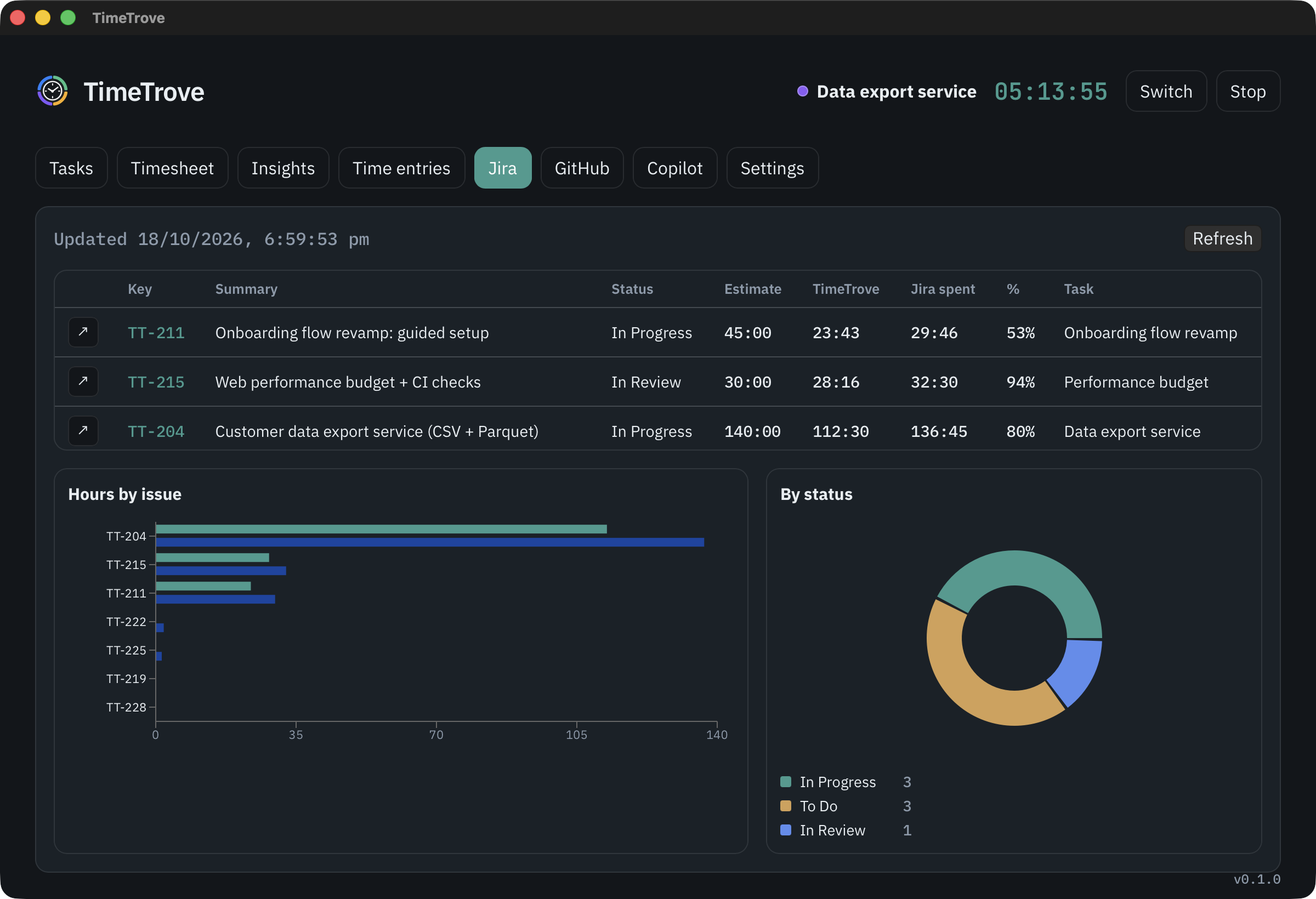Click the TimeTrove column header
Screen dimensions: 1316x899
pos(846,289)
